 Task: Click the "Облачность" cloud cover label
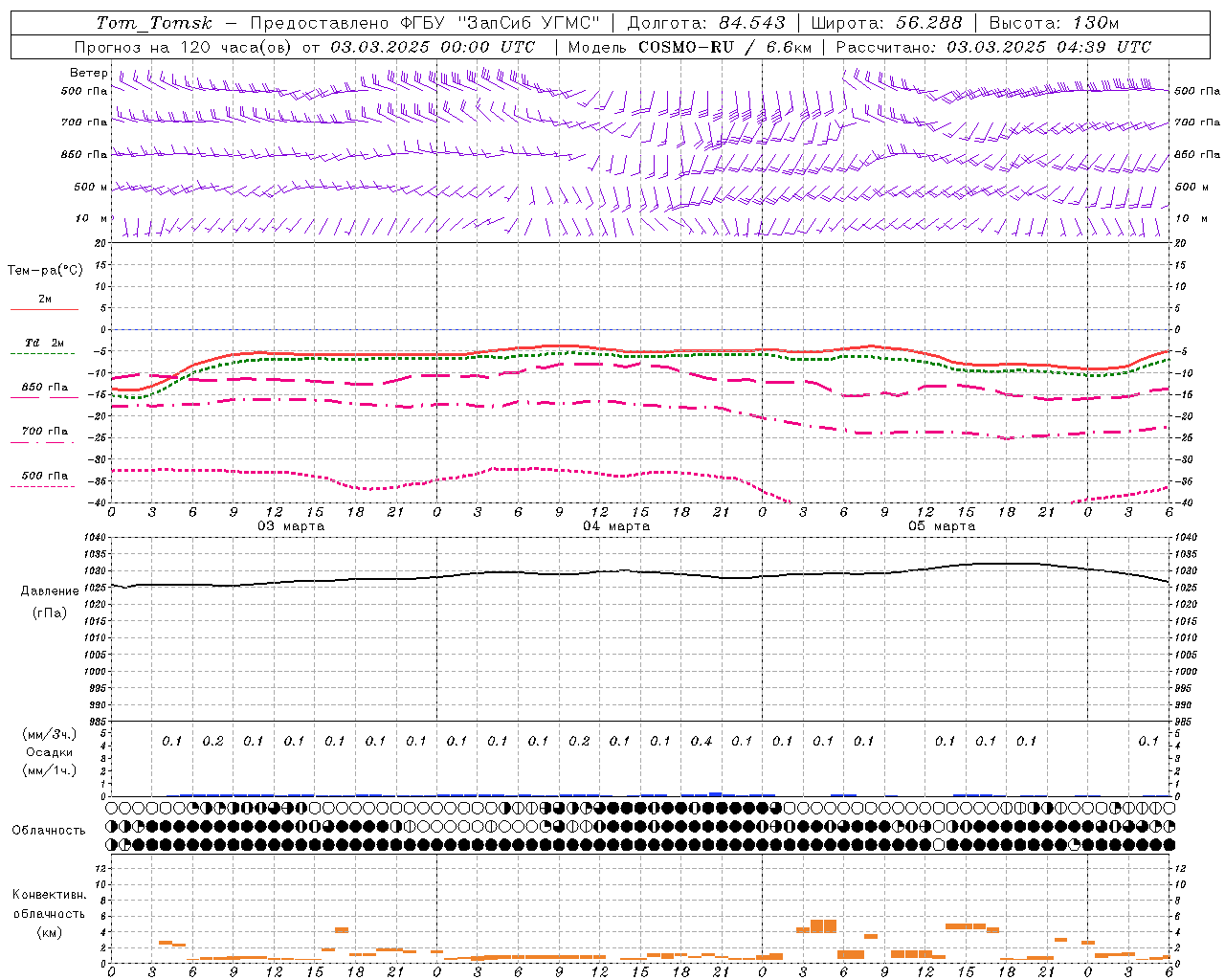pos(49,831)
